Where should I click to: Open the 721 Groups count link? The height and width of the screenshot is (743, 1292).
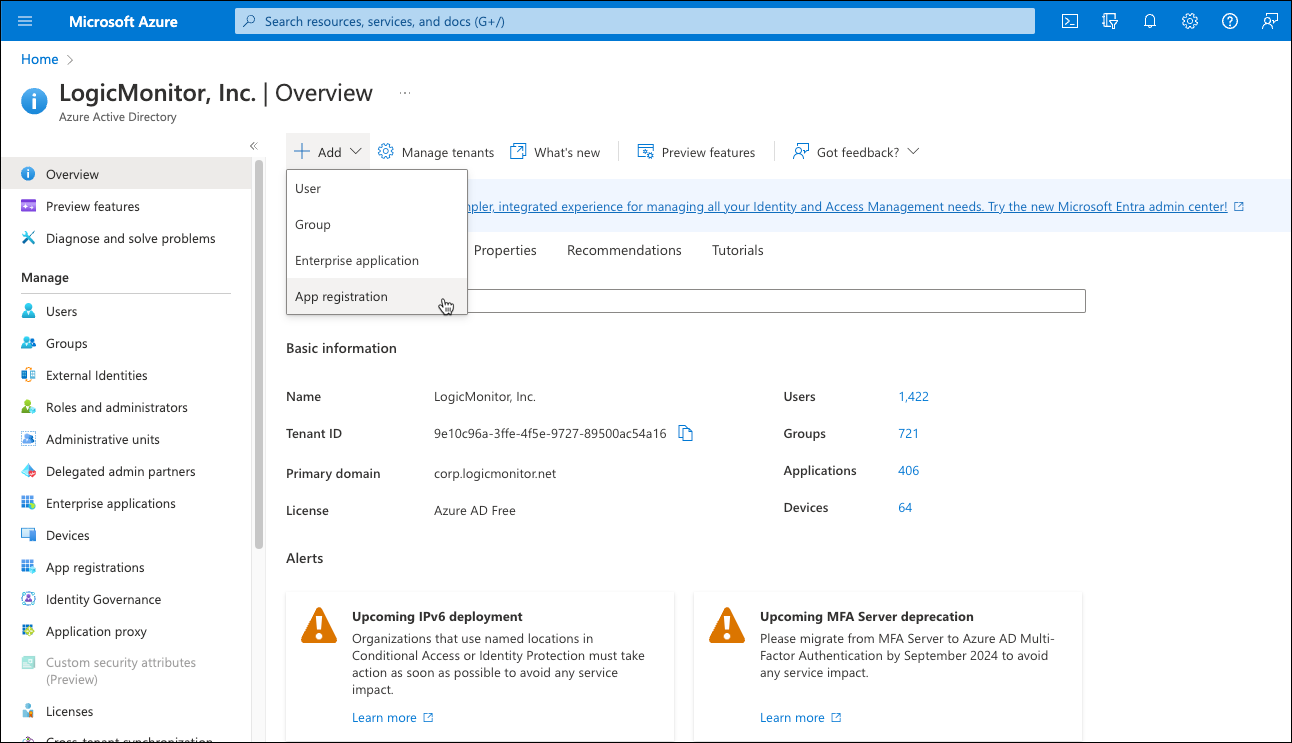909,433
